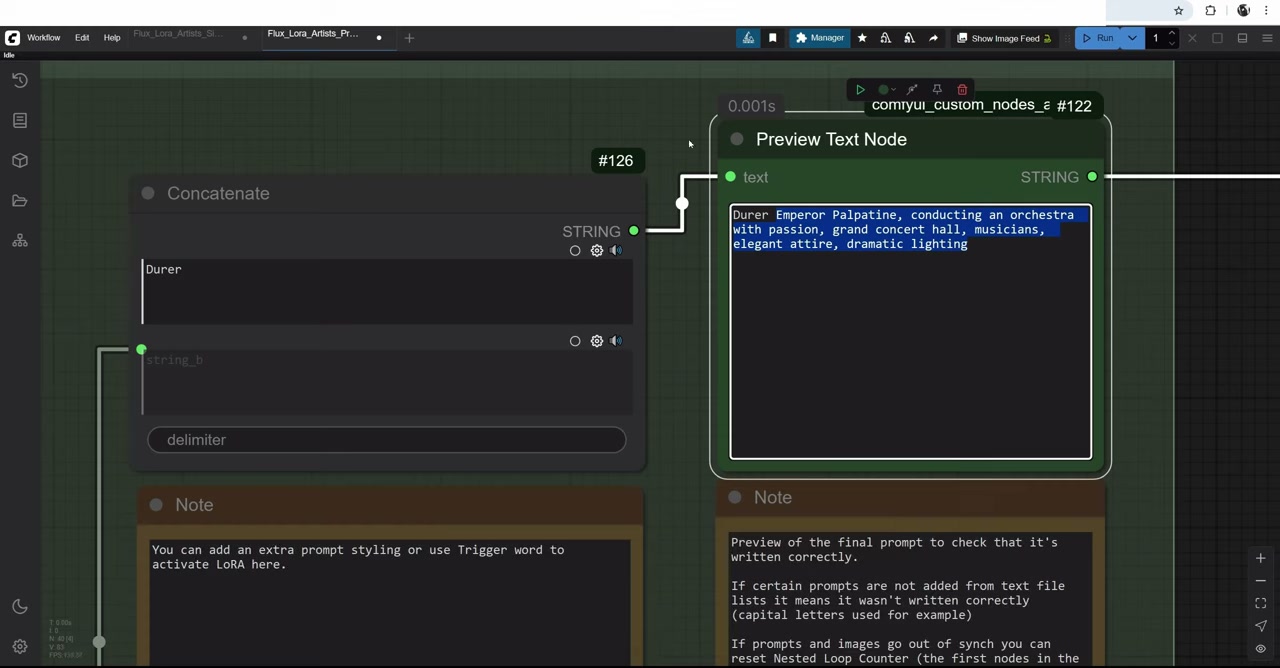Image resolution: width=1280 pixels, height=668 pixels.
Task: Open the node tree hierarchy sidebar icon
Action: [x=20, y=241]
